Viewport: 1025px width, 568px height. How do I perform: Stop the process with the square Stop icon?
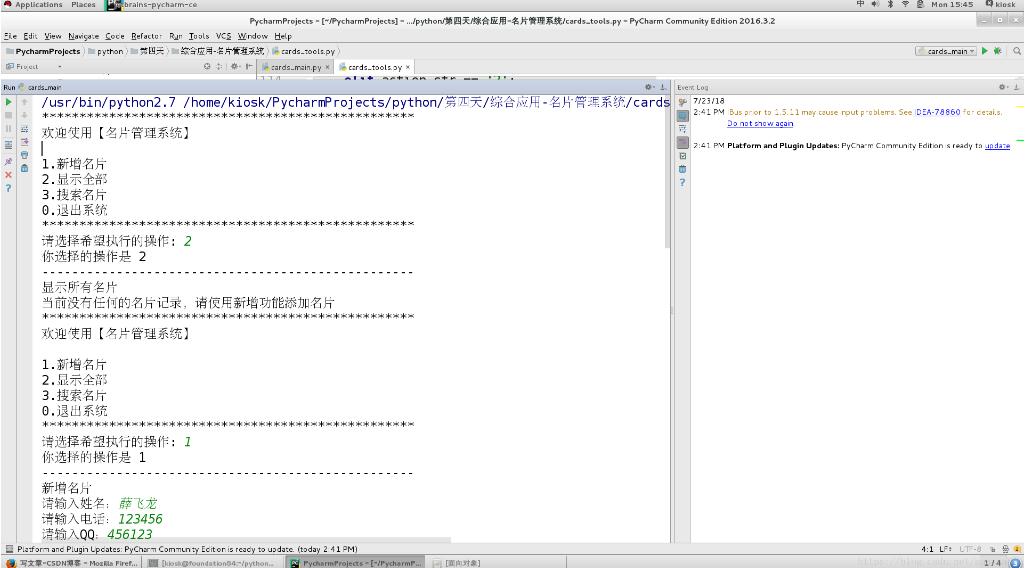(8, 115)
